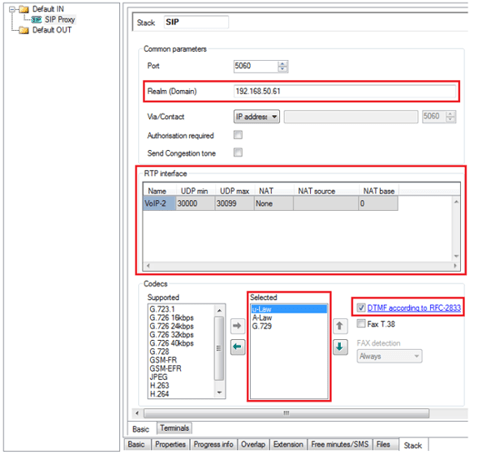Screen dimensions: 500x460
Task: Select G.728 in Supported codecs
Action: click(x=182, y=352)
